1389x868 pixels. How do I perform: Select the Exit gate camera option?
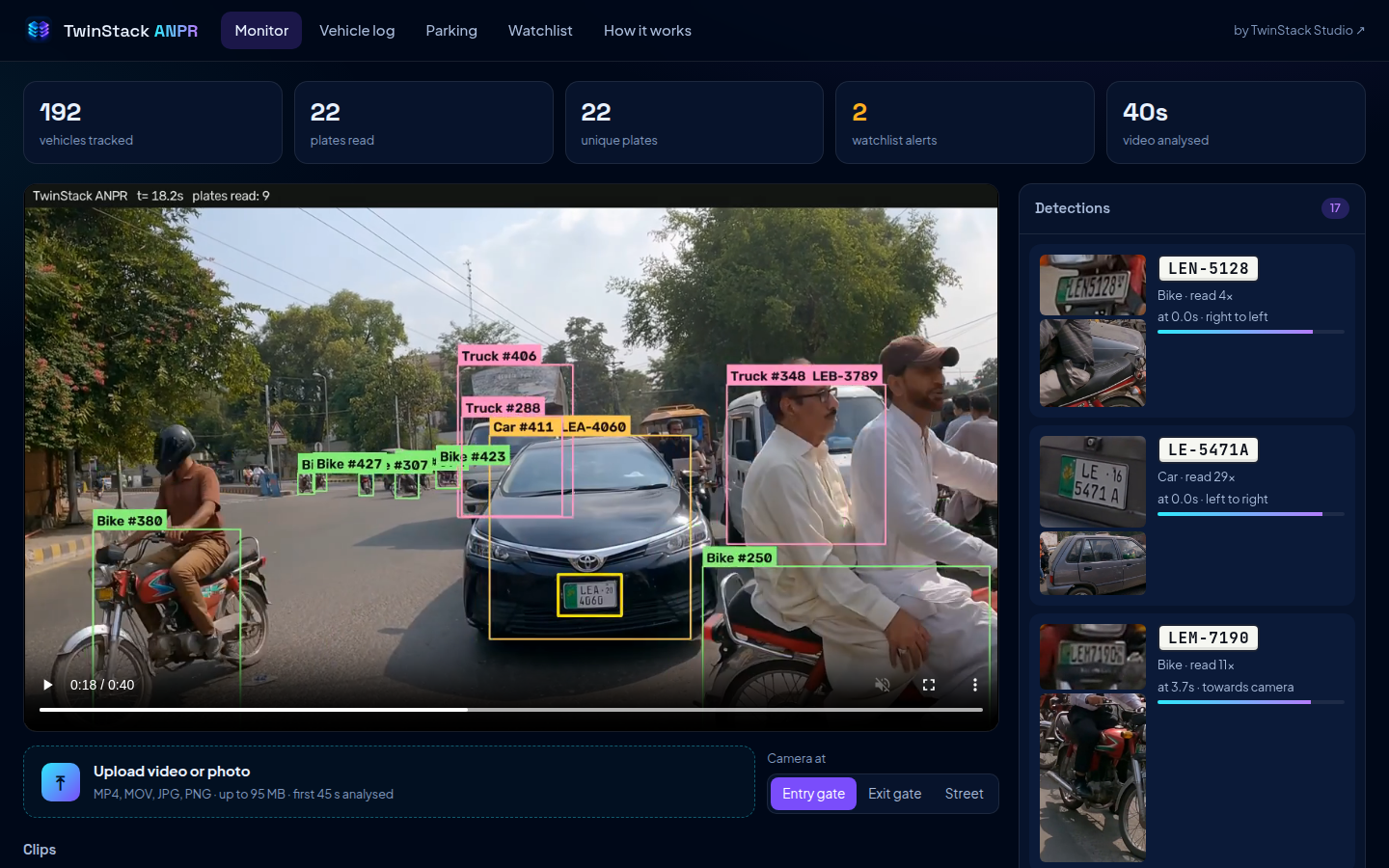(894, 794)
